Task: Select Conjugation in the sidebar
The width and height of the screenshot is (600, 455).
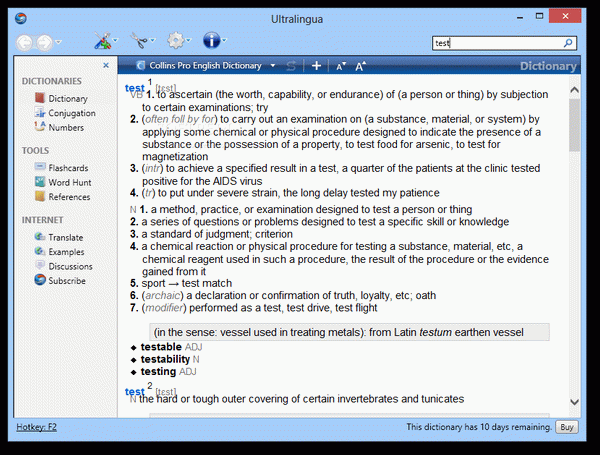Action: coord(72,113)
